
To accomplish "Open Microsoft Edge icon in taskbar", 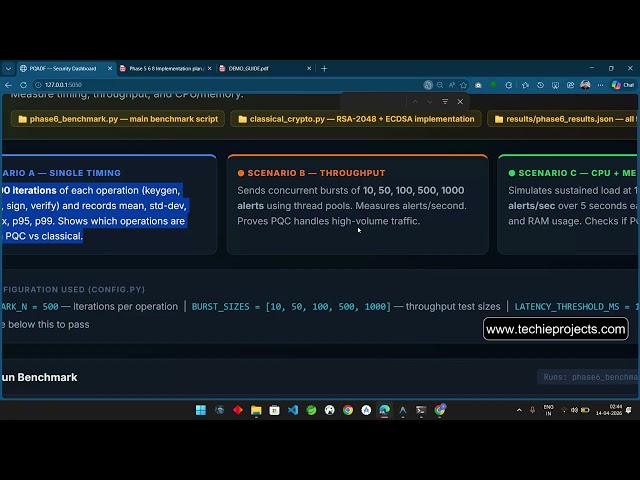I will (x=384, y=410).
